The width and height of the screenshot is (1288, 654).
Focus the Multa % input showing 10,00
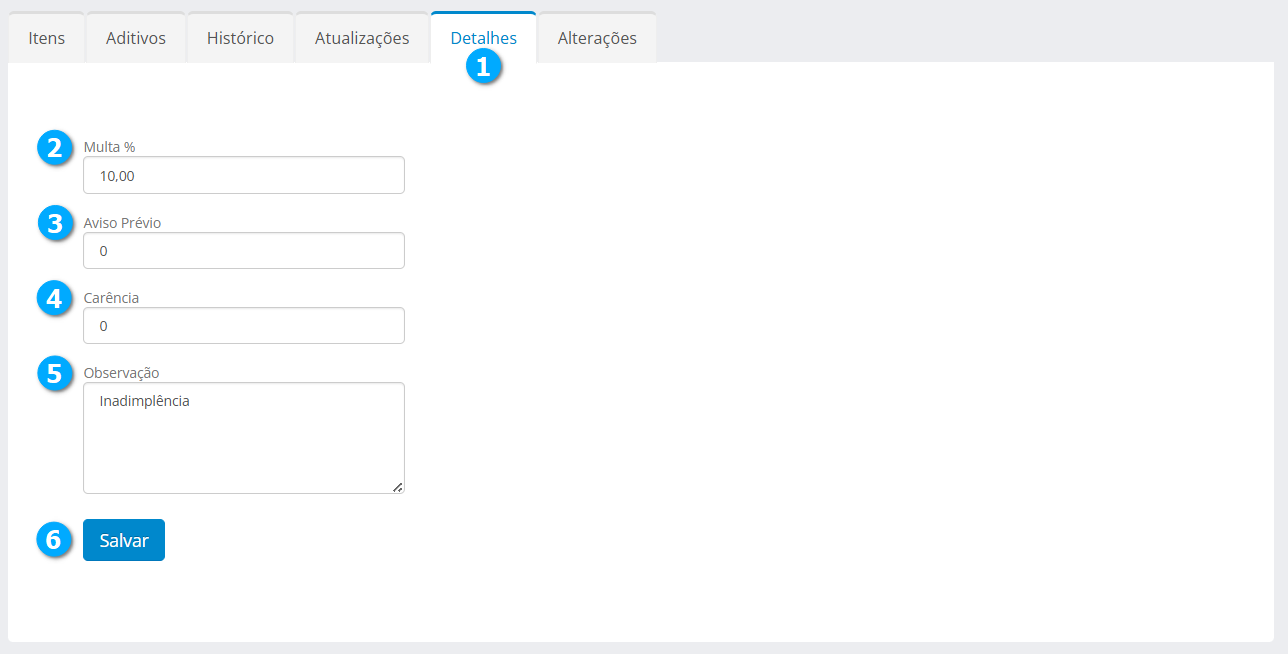(244, 176)
